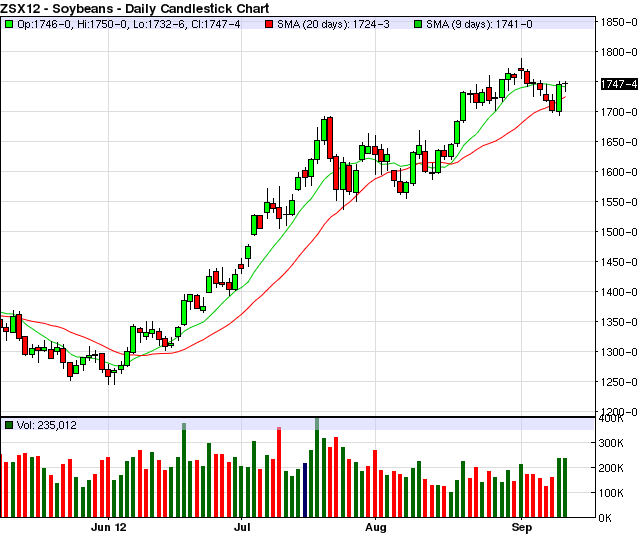The width and height of the screenshot is (640, 536).
Task: Select the 'SMA (20 days): 1724-3' legend text
Action: 333,24
